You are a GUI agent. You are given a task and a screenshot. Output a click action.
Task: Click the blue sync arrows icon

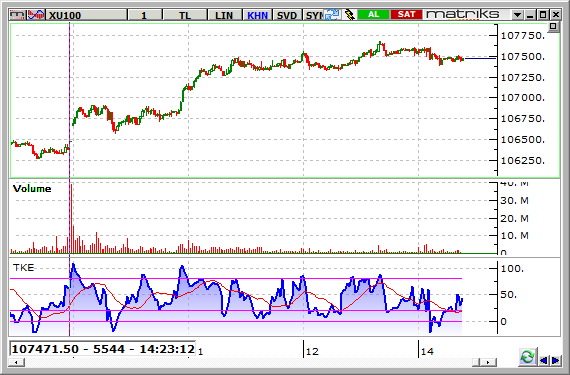[332, 15]
